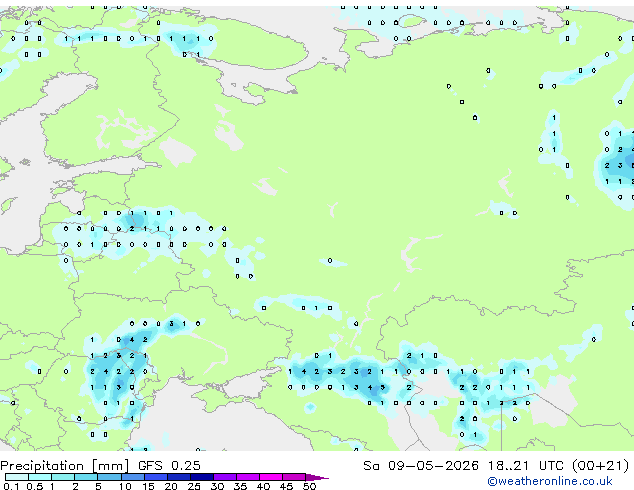
Task: Click the 15–20 mm legend swatch
Action: (156, 477)
